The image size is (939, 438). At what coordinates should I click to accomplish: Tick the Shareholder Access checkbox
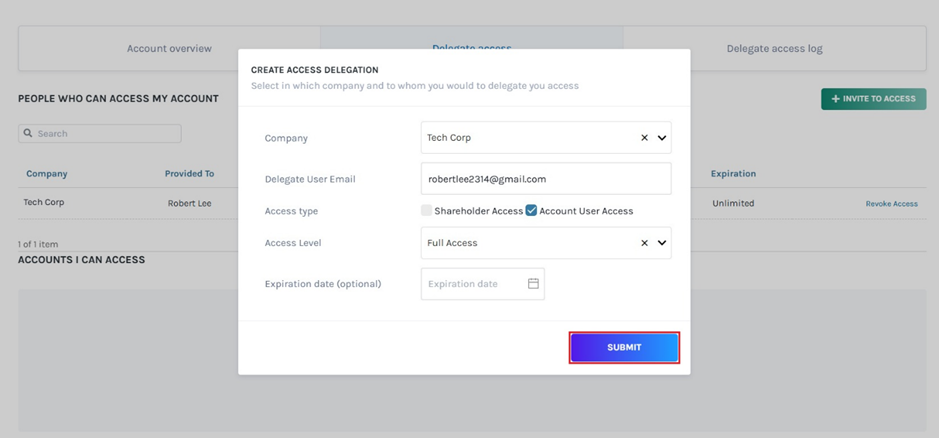426,210
